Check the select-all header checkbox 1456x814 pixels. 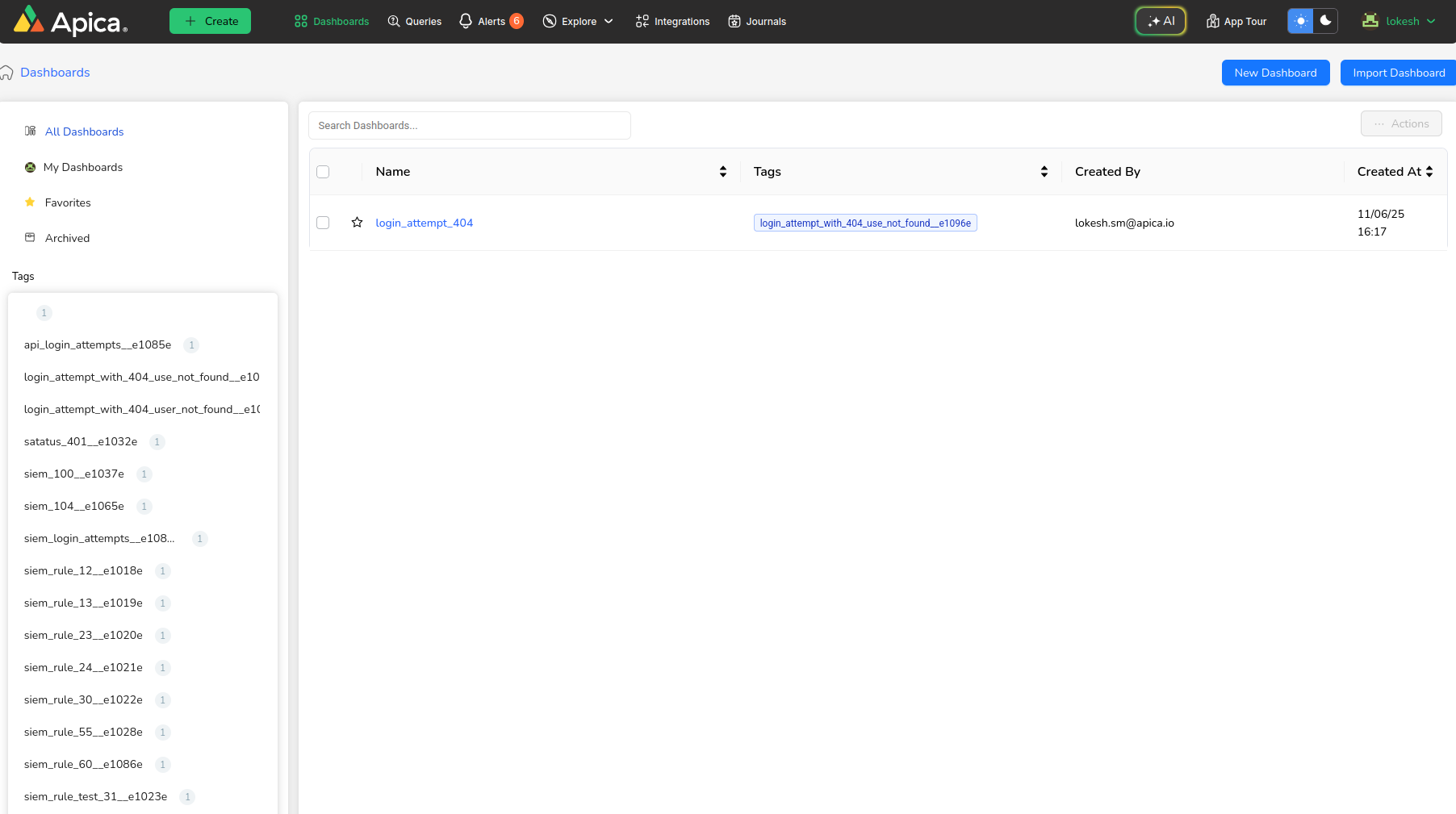pyautogui.click(x=323, y=172)
